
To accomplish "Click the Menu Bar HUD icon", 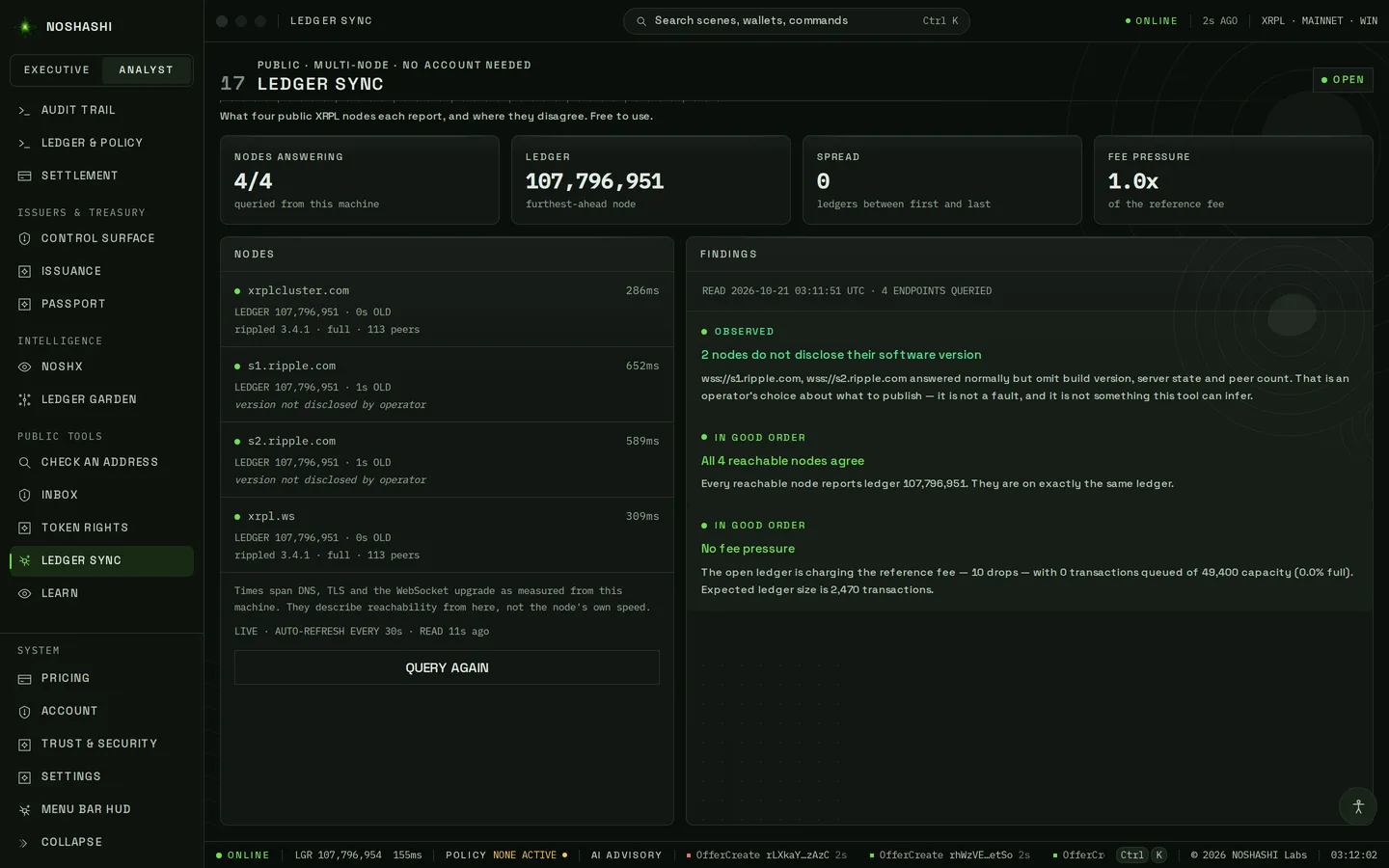I will 25,810.
